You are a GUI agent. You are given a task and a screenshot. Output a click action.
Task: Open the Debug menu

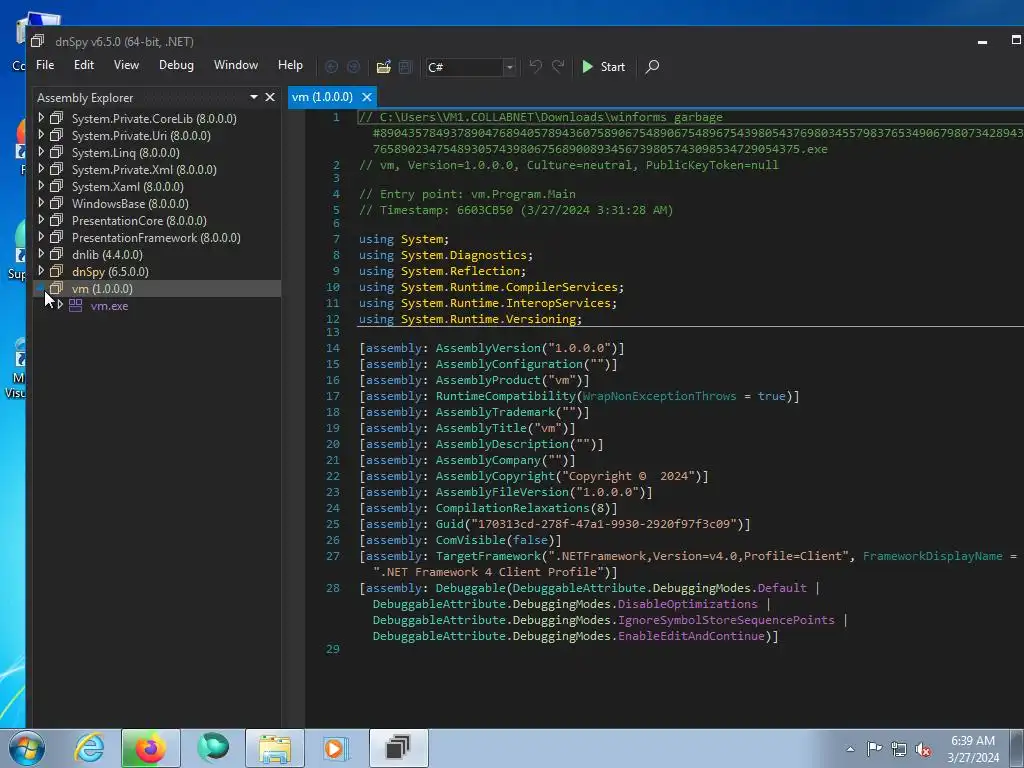[176, 65]
